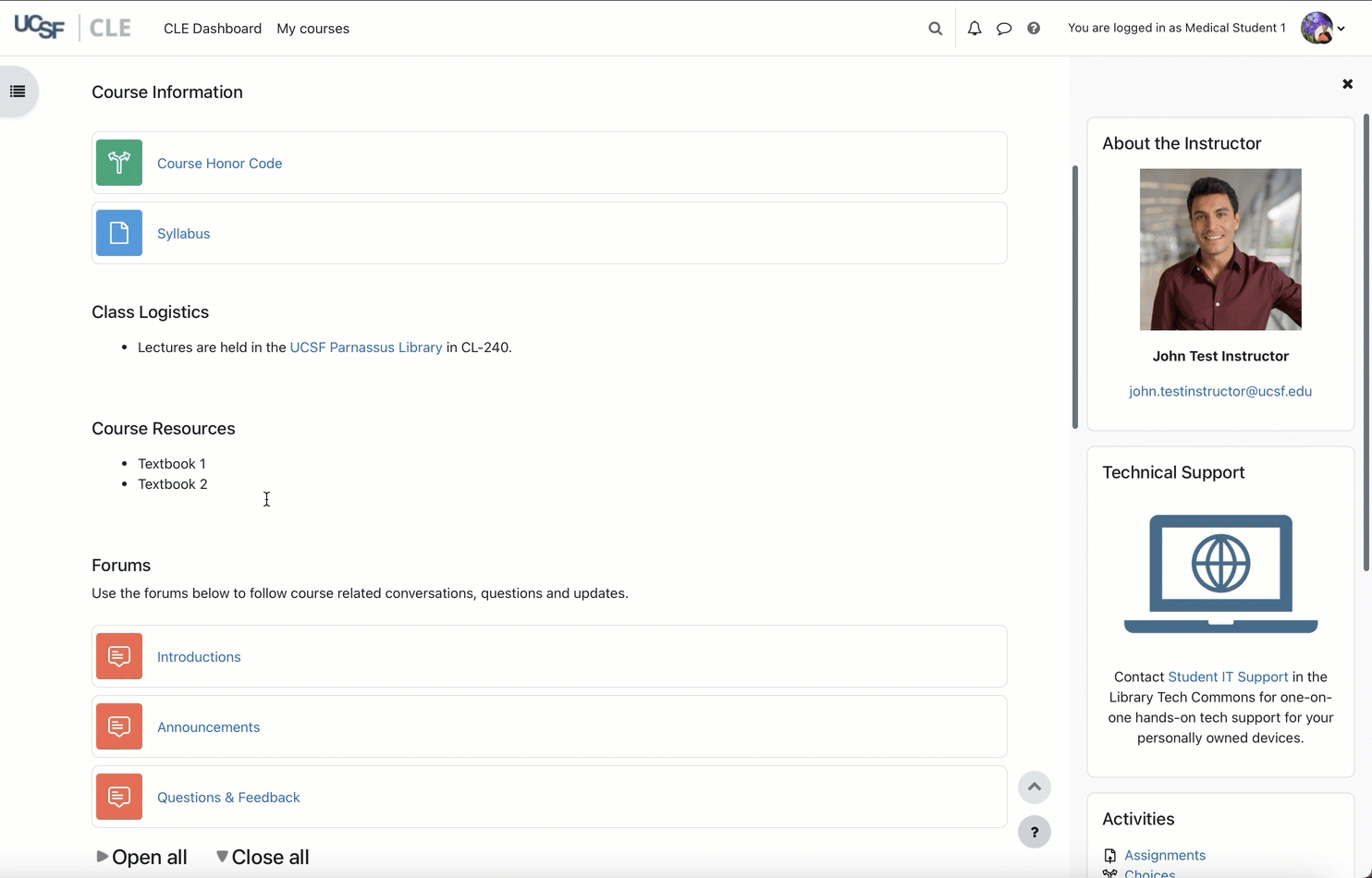Expand all sections with Open all
Screen dimensions: 1372x878
tap(142, 857)
